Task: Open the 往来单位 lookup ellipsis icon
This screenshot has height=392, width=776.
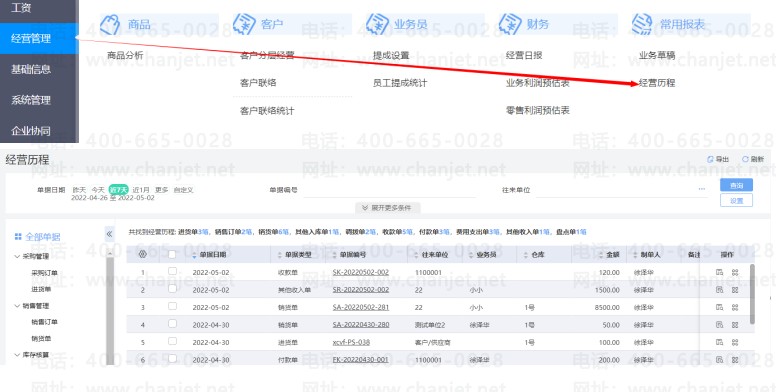Action: pyautogui.click(x=702, y=189)
